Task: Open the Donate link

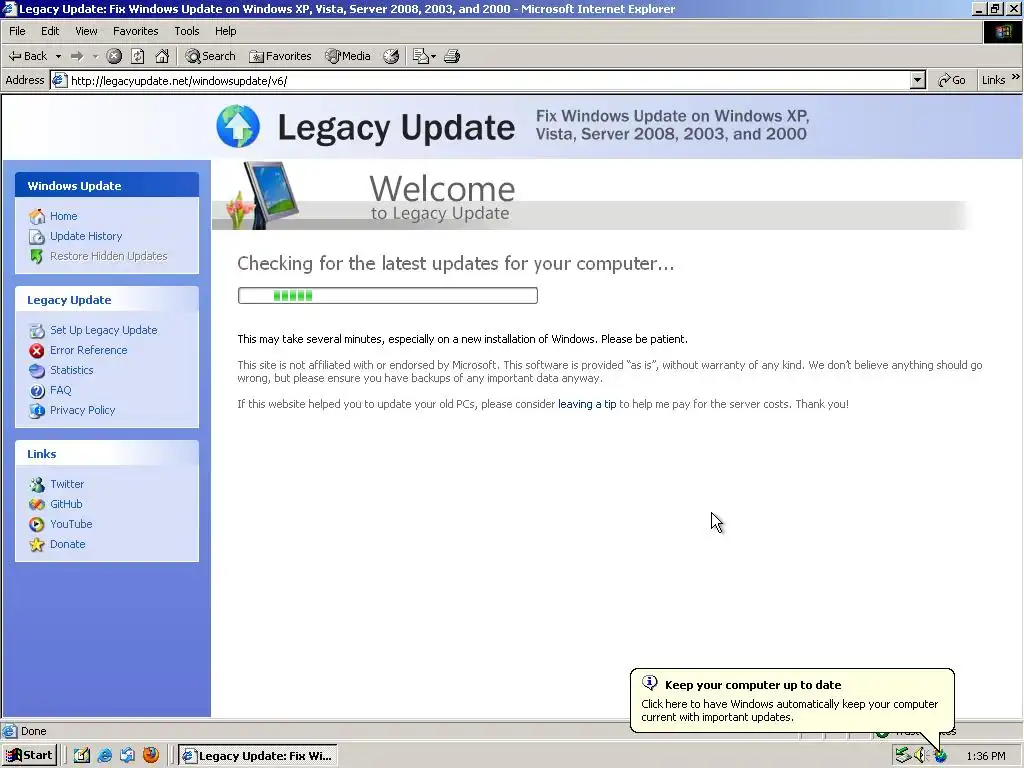Action: click(x=67, y=544)
